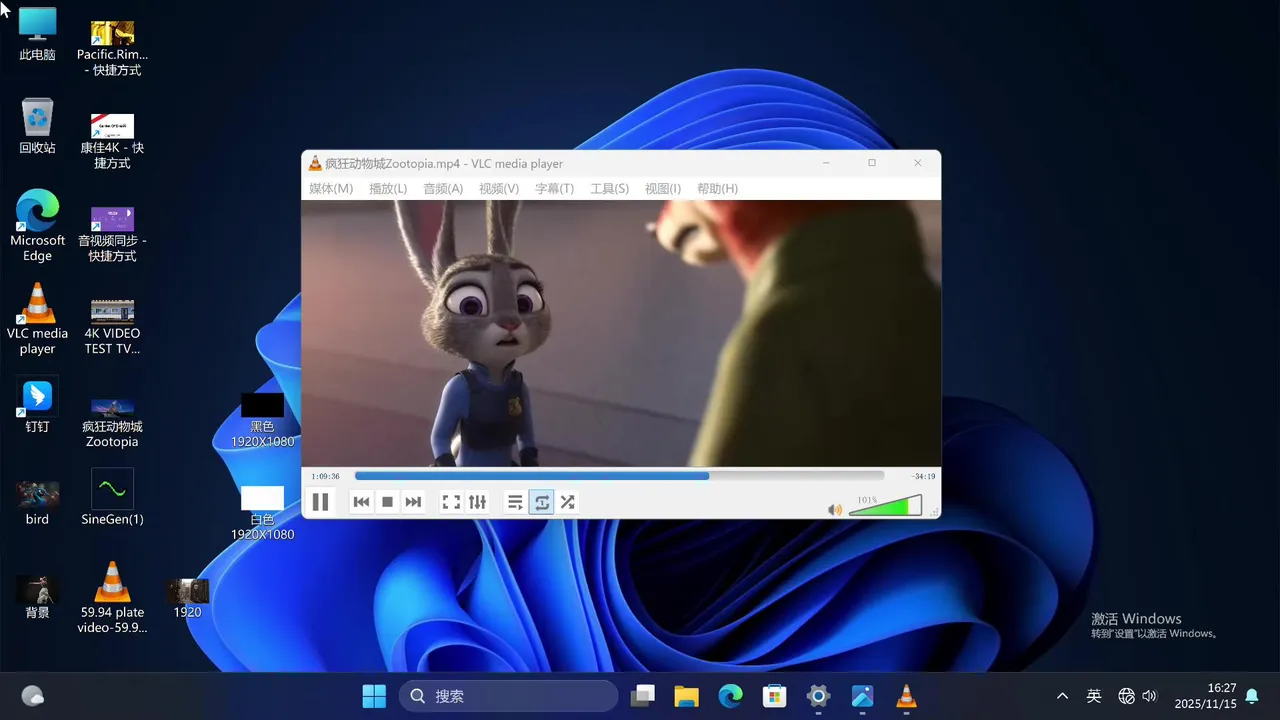Toggle the loop mode button
The width and height of the screenshot is (1280, 720).
[541, 502]
